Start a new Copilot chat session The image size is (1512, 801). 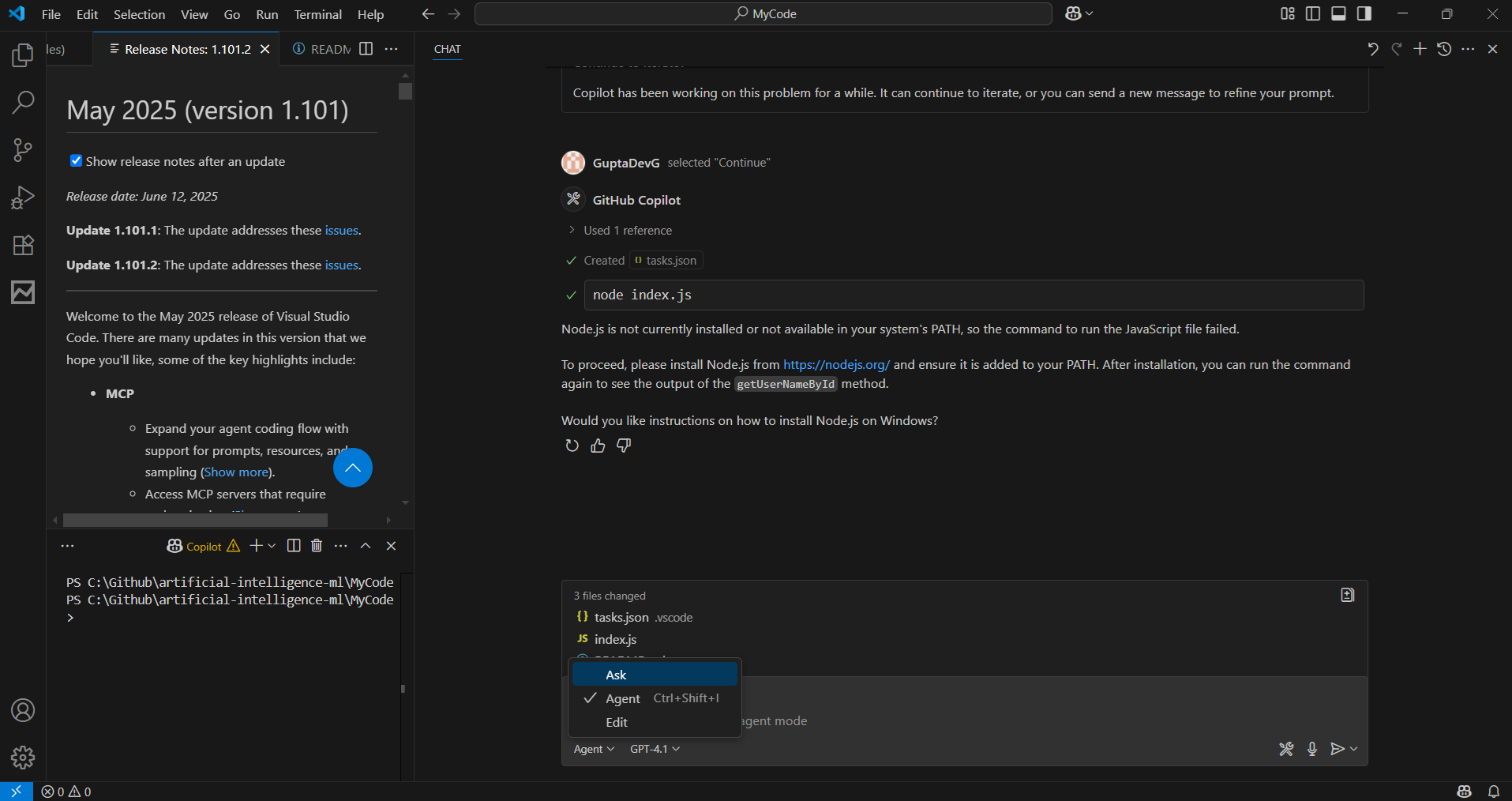[x=1420, y=48]
